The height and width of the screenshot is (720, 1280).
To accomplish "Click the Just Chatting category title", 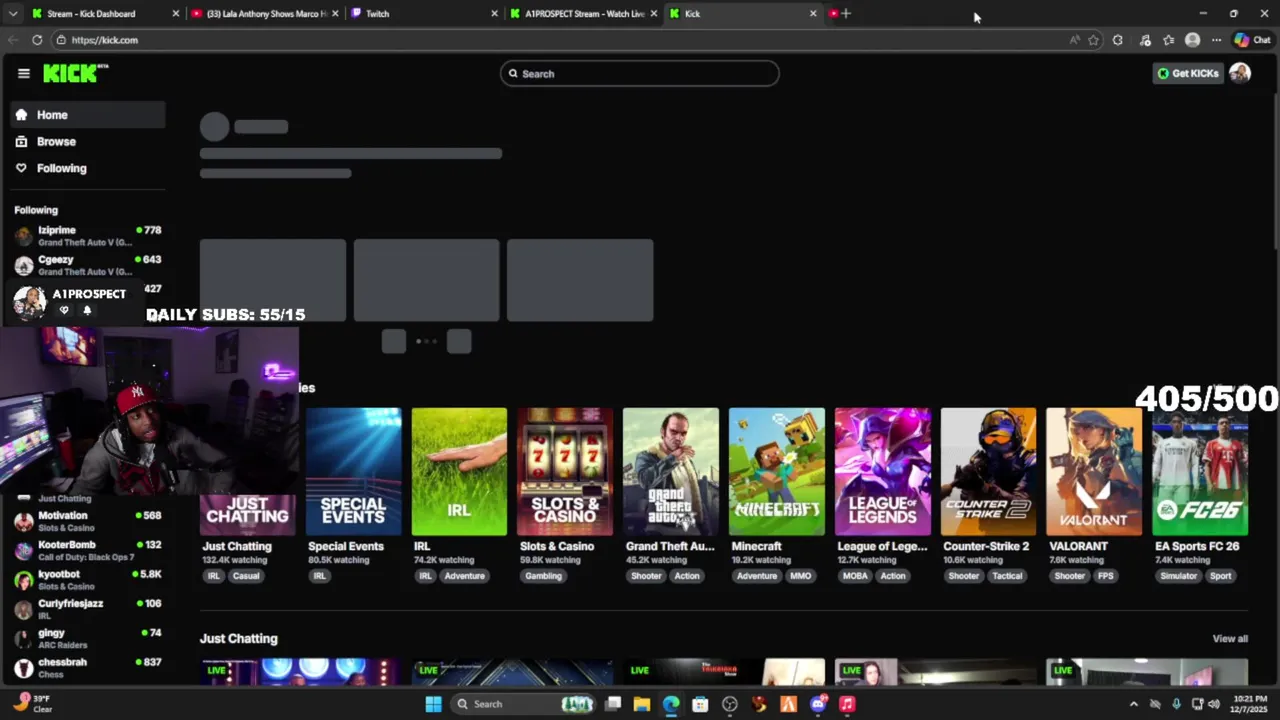I will click(x=237, y=546).
